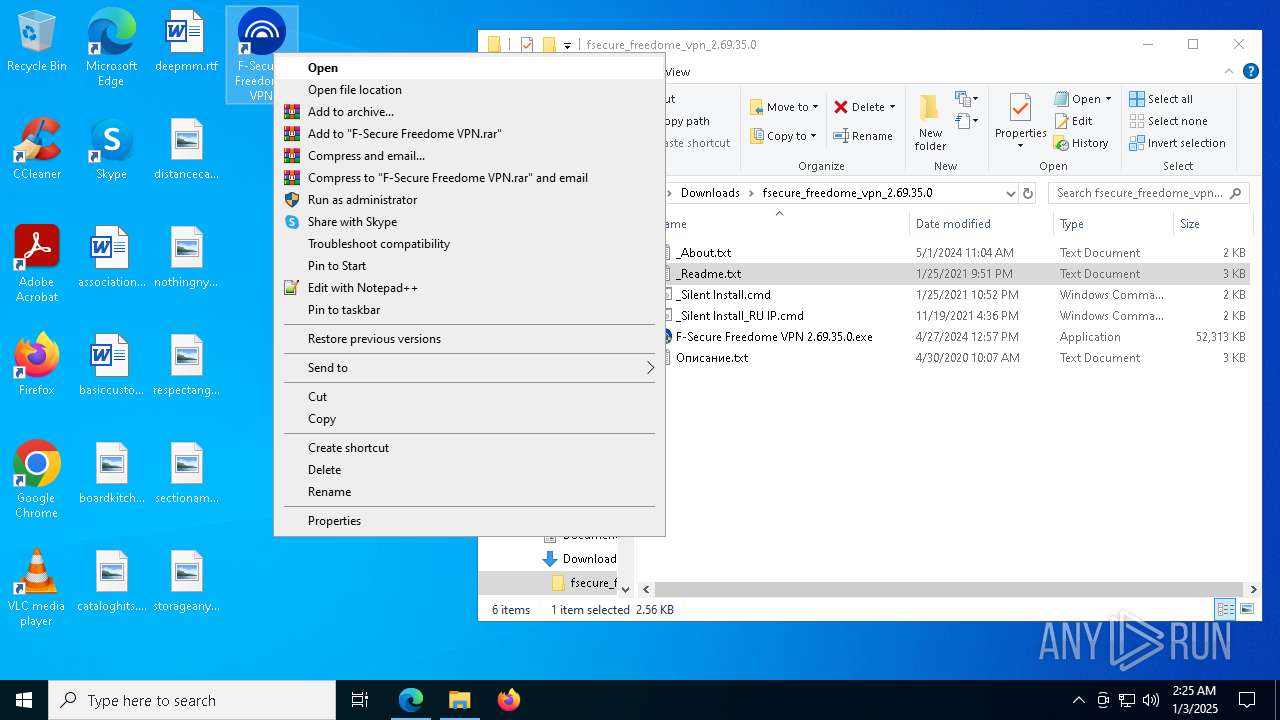Choose Open file location
This screenshot has height=720, width=1280.
(x=469, y=90)
